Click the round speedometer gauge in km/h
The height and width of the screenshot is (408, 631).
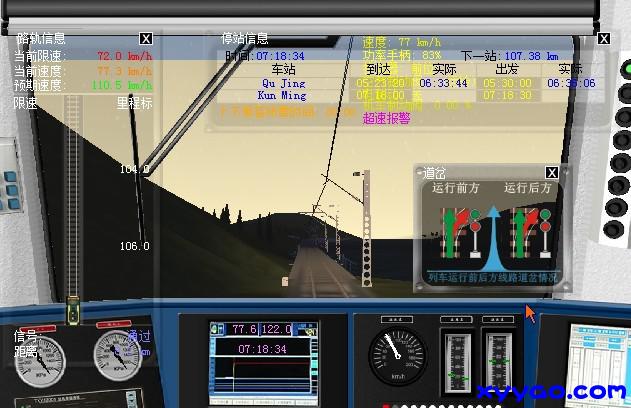tap(396, 355)
